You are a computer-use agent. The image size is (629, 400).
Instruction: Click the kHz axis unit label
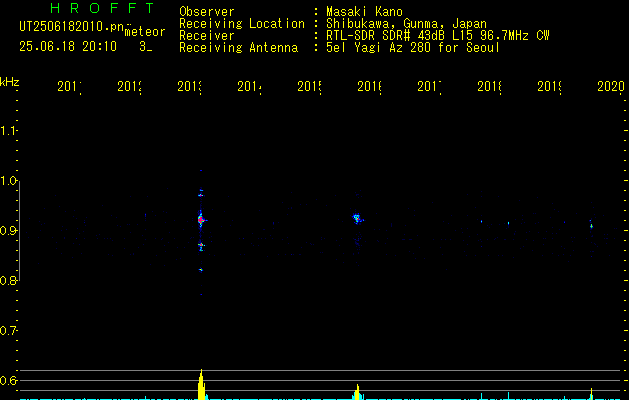click(10, 82)
